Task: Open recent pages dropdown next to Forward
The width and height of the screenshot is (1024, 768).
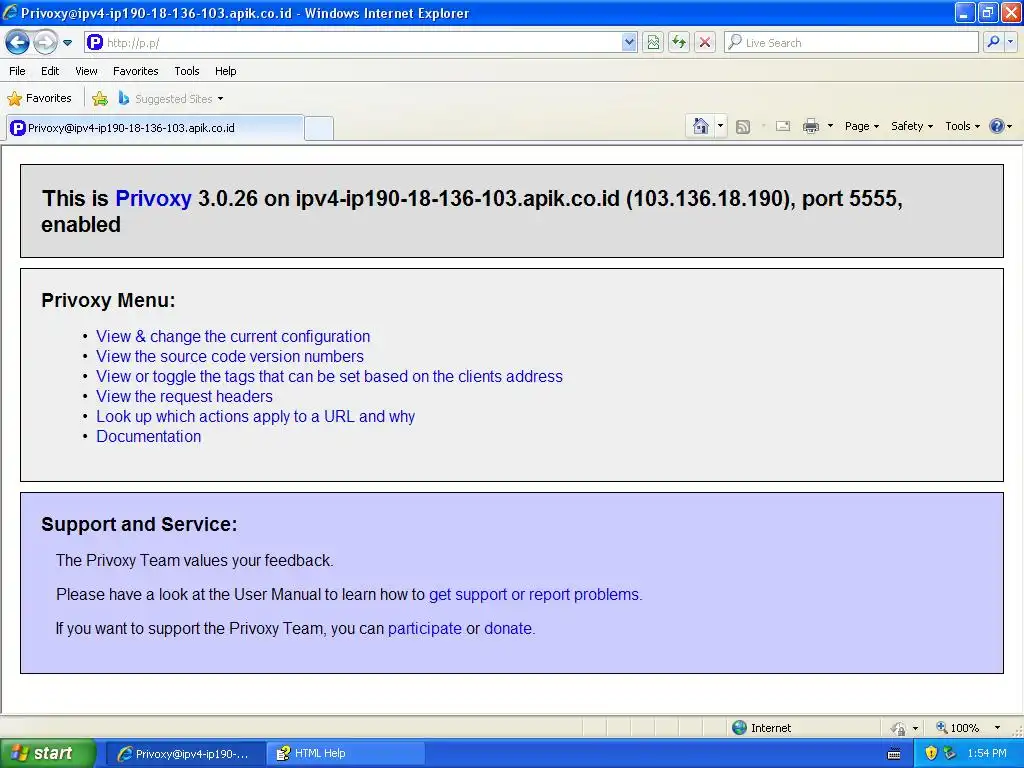Action: pyautogui.click(x=67, y=43)
